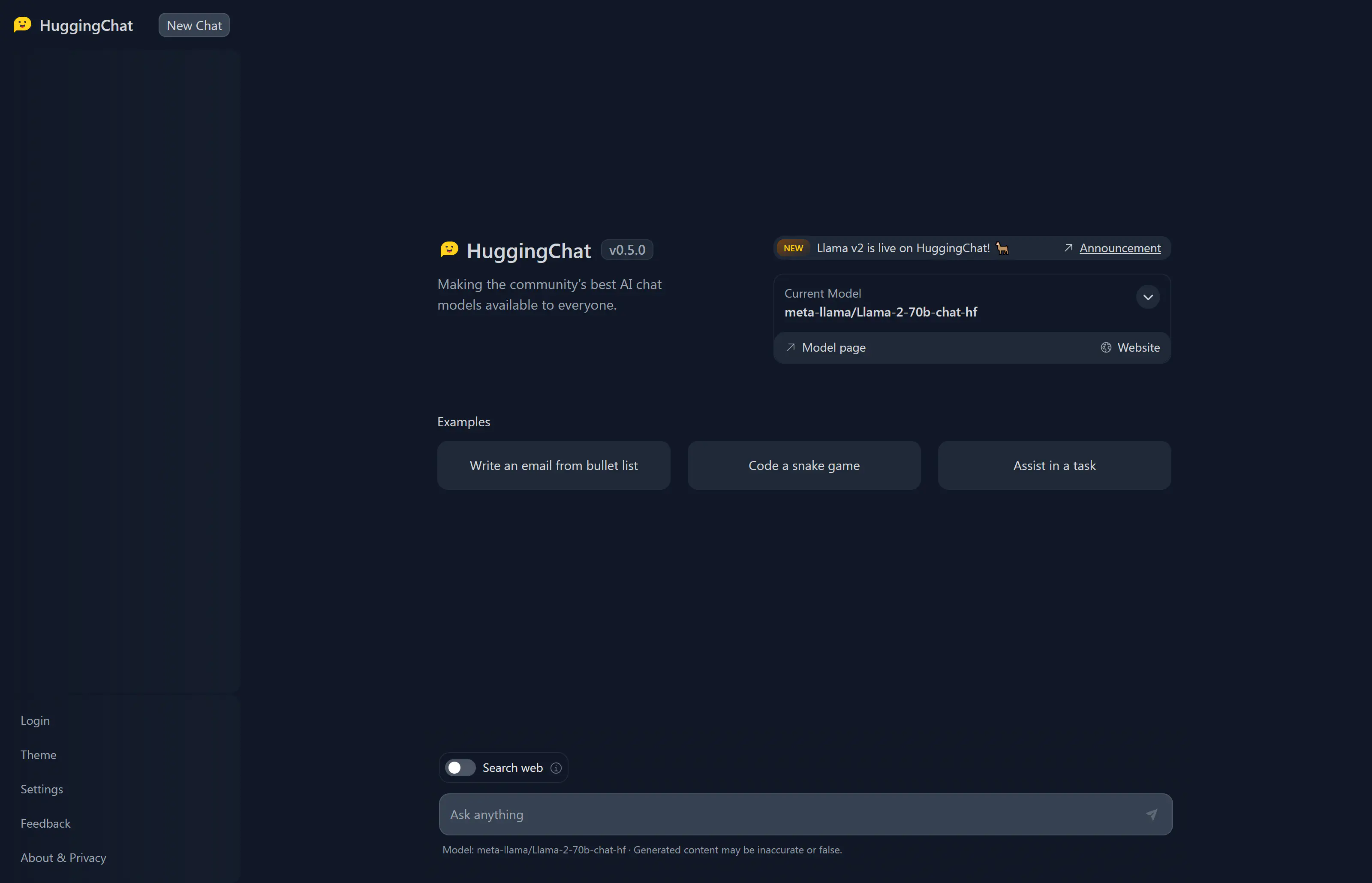Click the send message paper-plane icon

pos(1151,814)
